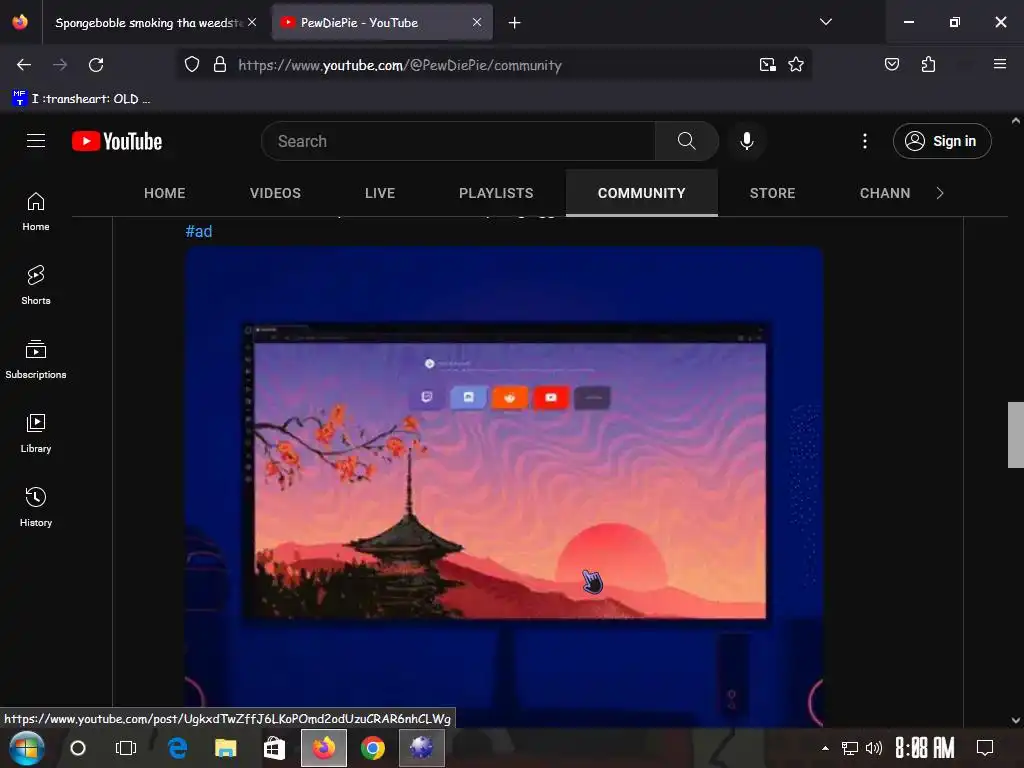Open File Explorer from taskbar
Viewport: 1024px width, 768px height.
click(226, 748)
